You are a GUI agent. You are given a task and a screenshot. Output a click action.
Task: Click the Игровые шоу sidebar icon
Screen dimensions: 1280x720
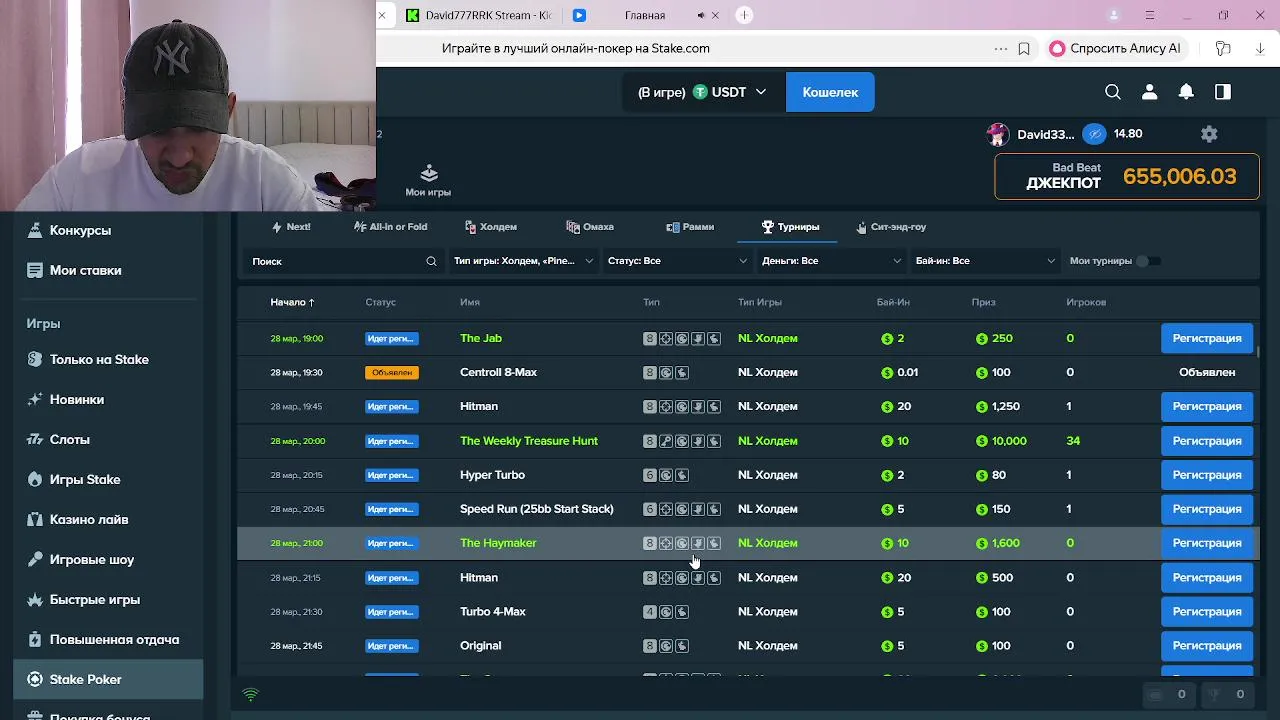[35, 560]
